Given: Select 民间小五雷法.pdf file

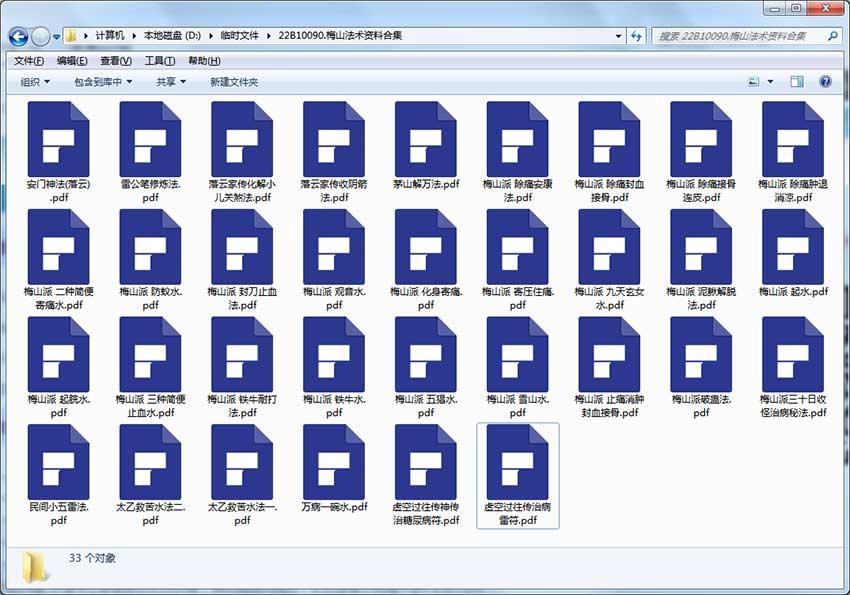Looking at the screenshot, I should (x=59, y=475).
